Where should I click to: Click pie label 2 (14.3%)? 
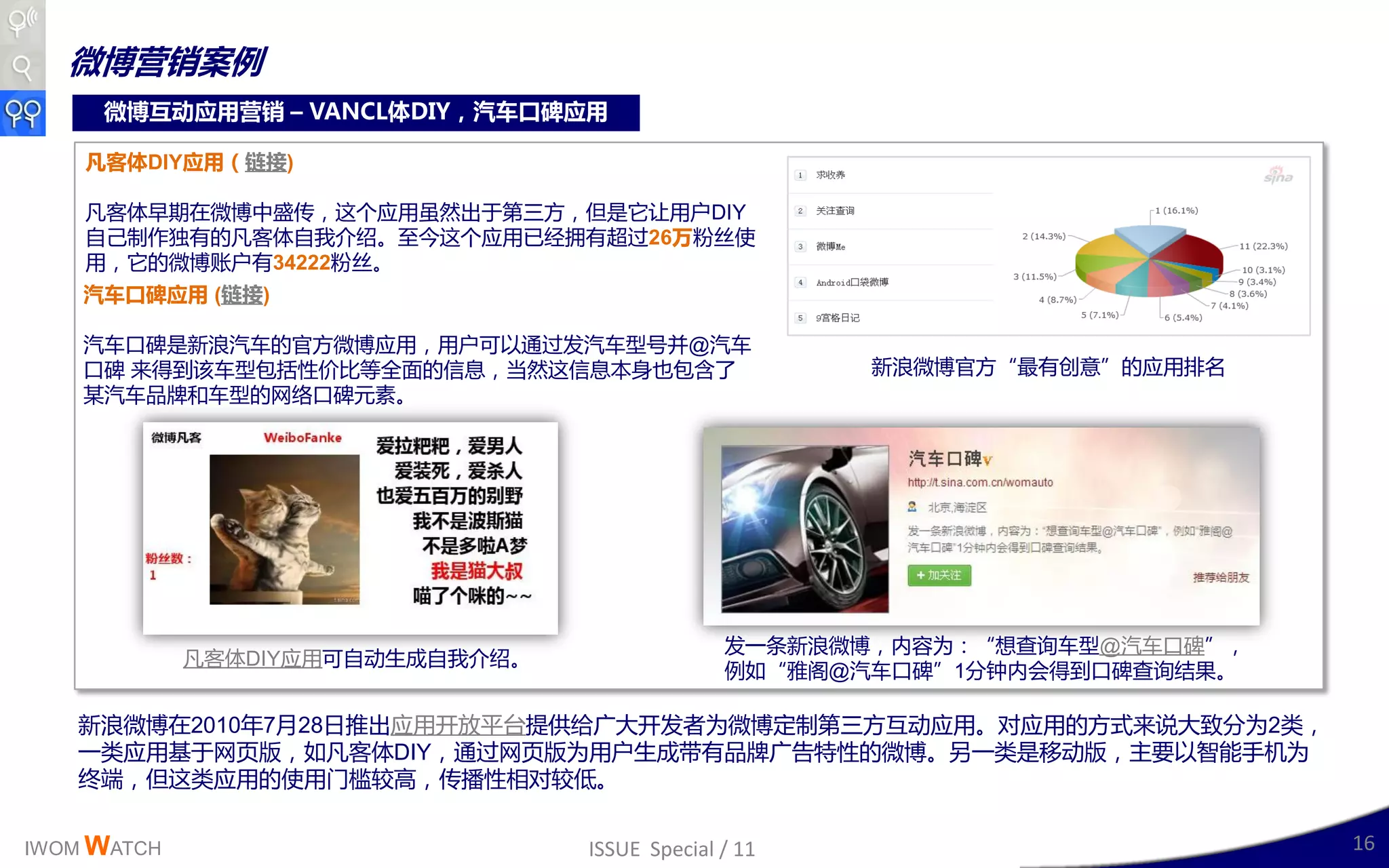coord(1044,236)
